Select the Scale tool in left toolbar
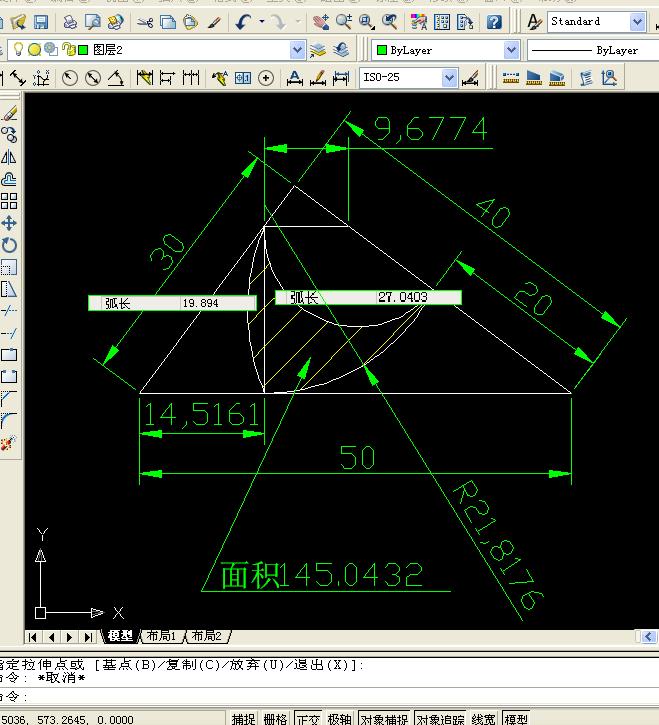This screenshot has height=725, width=659. point(9,267)
